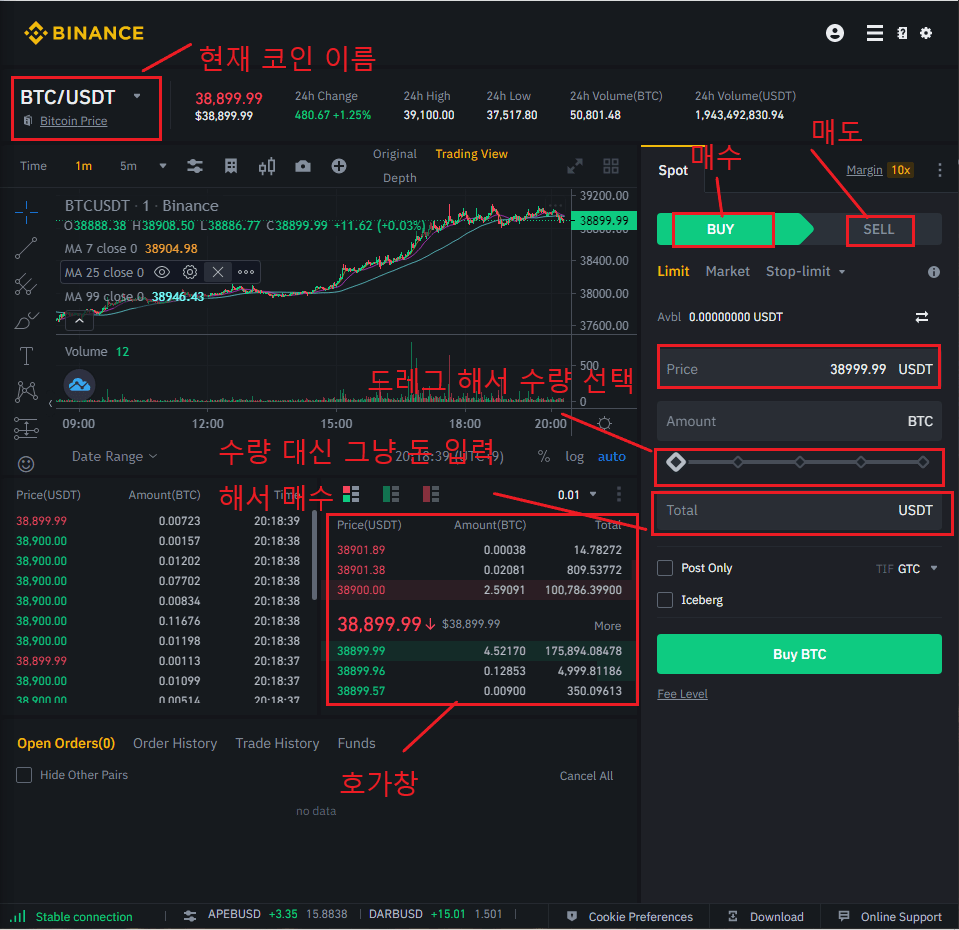The width and height of the screenshot is (959, 930).
Task: Open the TIF GTC dropdown
Action: coord(907,569)
